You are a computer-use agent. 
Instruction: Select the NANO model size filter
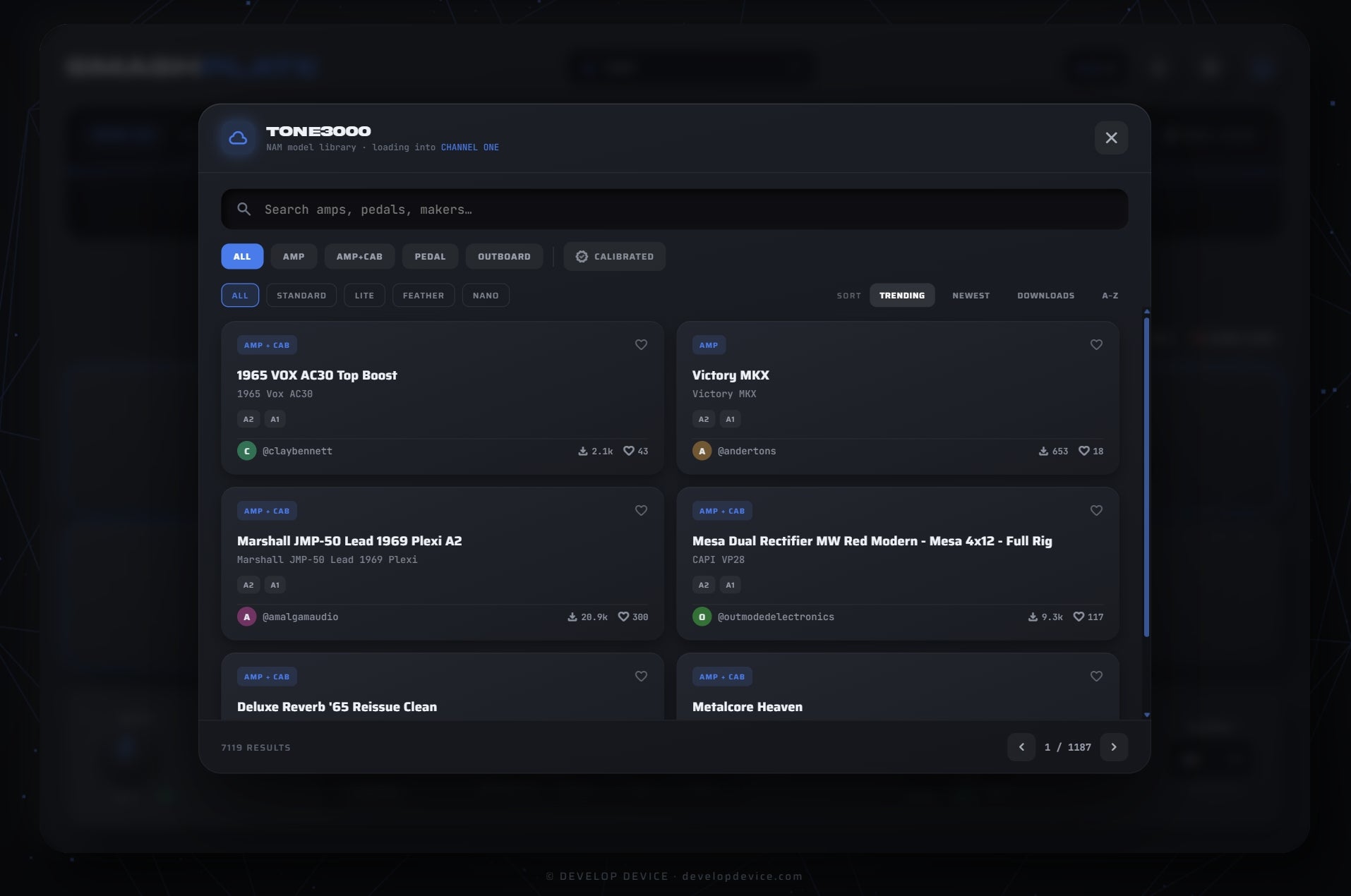pos(486,295)
